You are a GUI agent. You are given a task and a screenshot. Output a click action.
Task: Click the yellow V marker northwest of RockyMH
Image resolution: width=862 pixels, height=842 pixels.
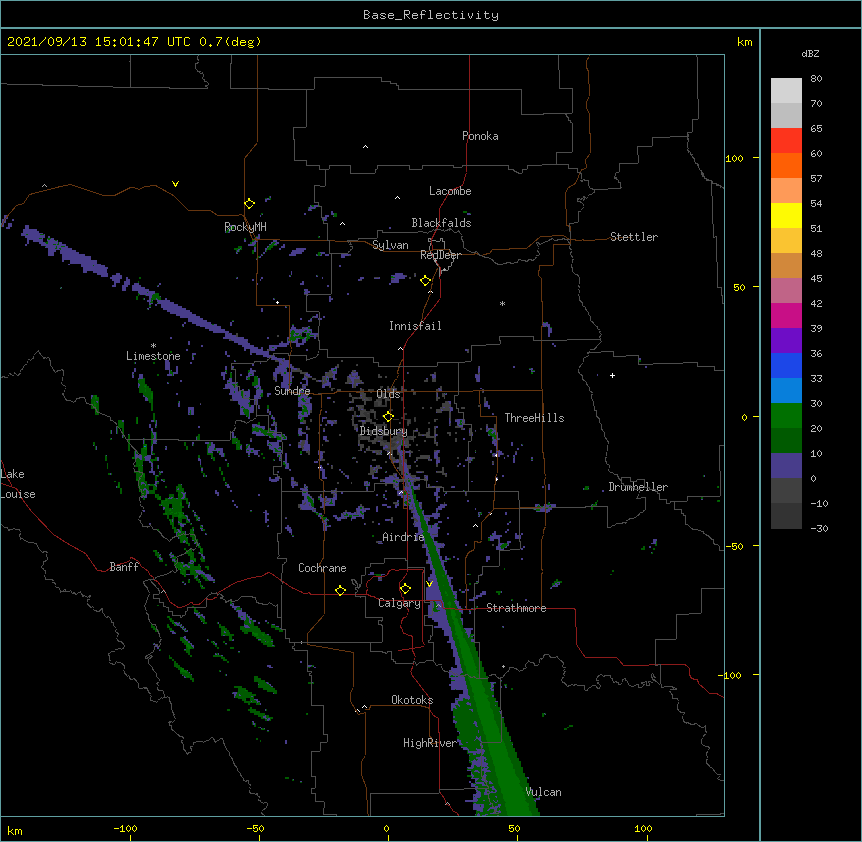coord(175,184)
